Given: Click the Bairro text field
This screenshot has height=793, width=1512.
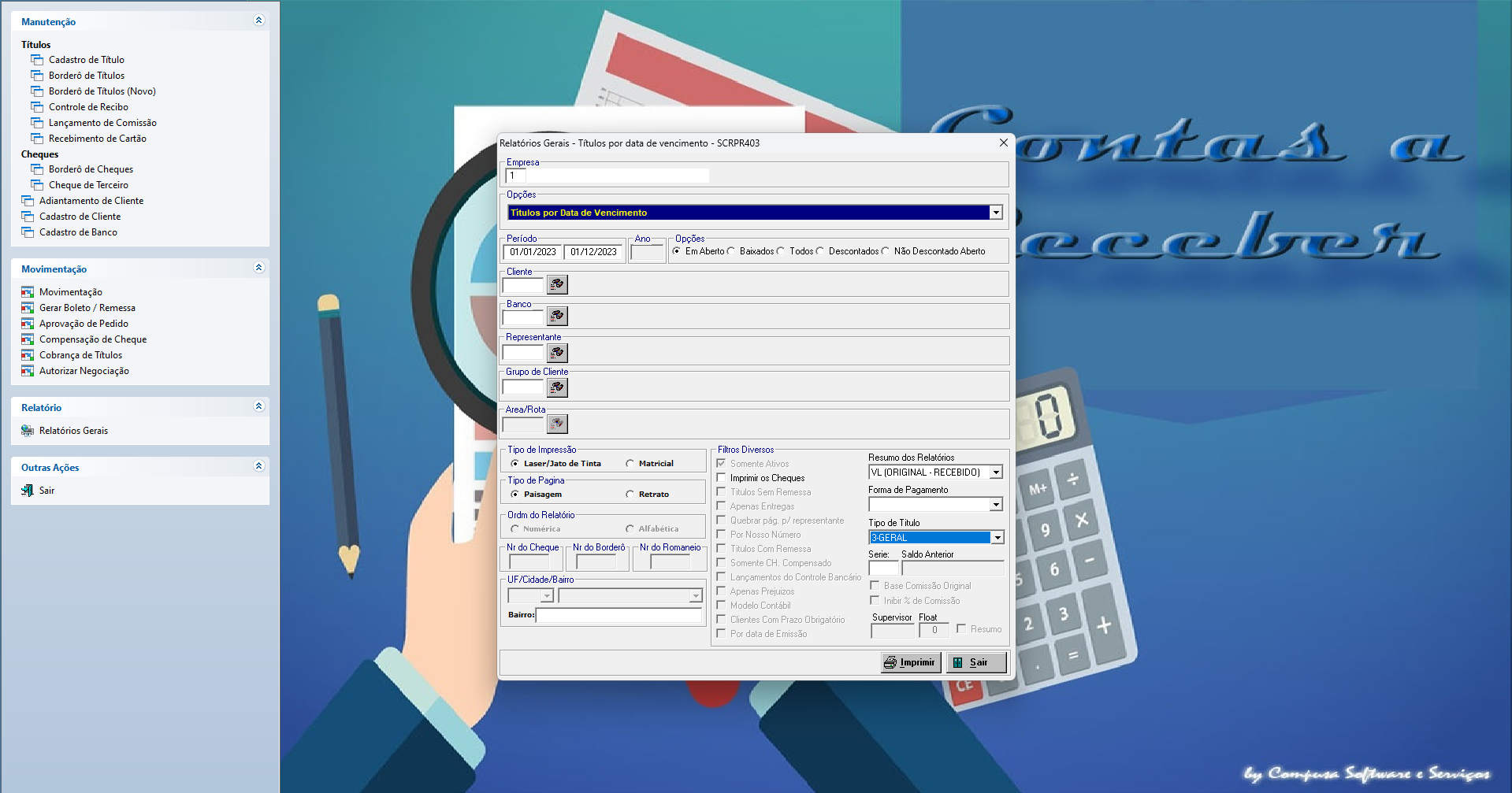Looking at the screenshot, I should pos(619,615).
